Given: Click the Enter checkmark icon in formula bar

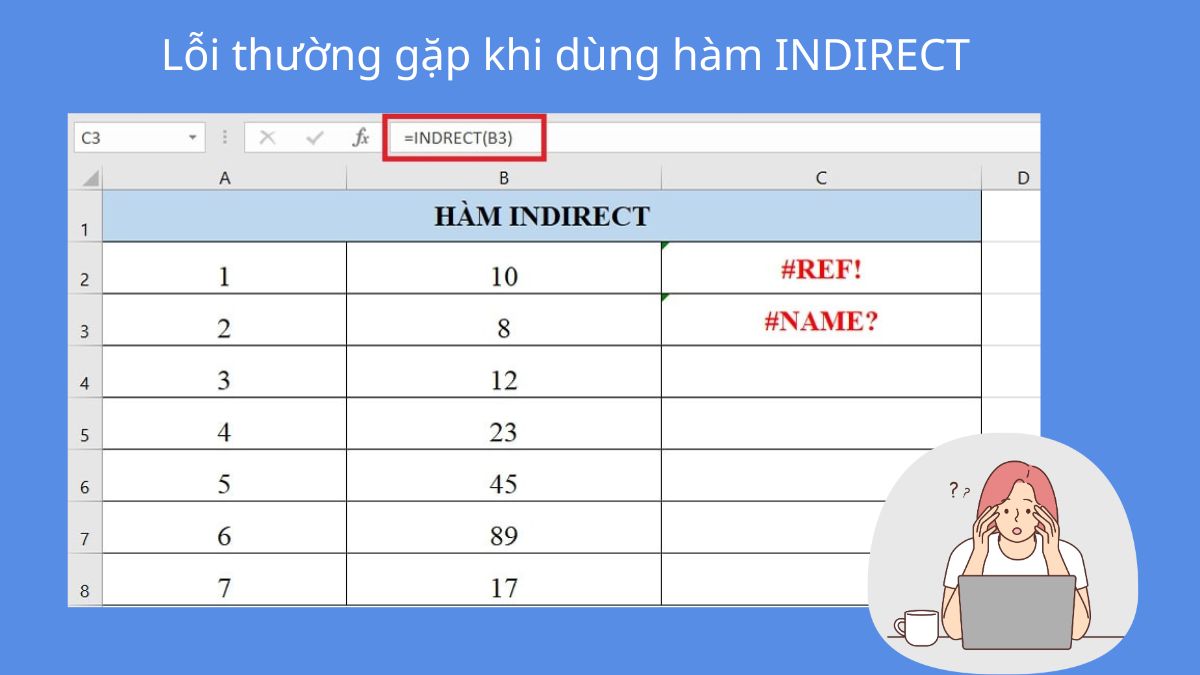Looking at the screenshot, I should [315, 138].
